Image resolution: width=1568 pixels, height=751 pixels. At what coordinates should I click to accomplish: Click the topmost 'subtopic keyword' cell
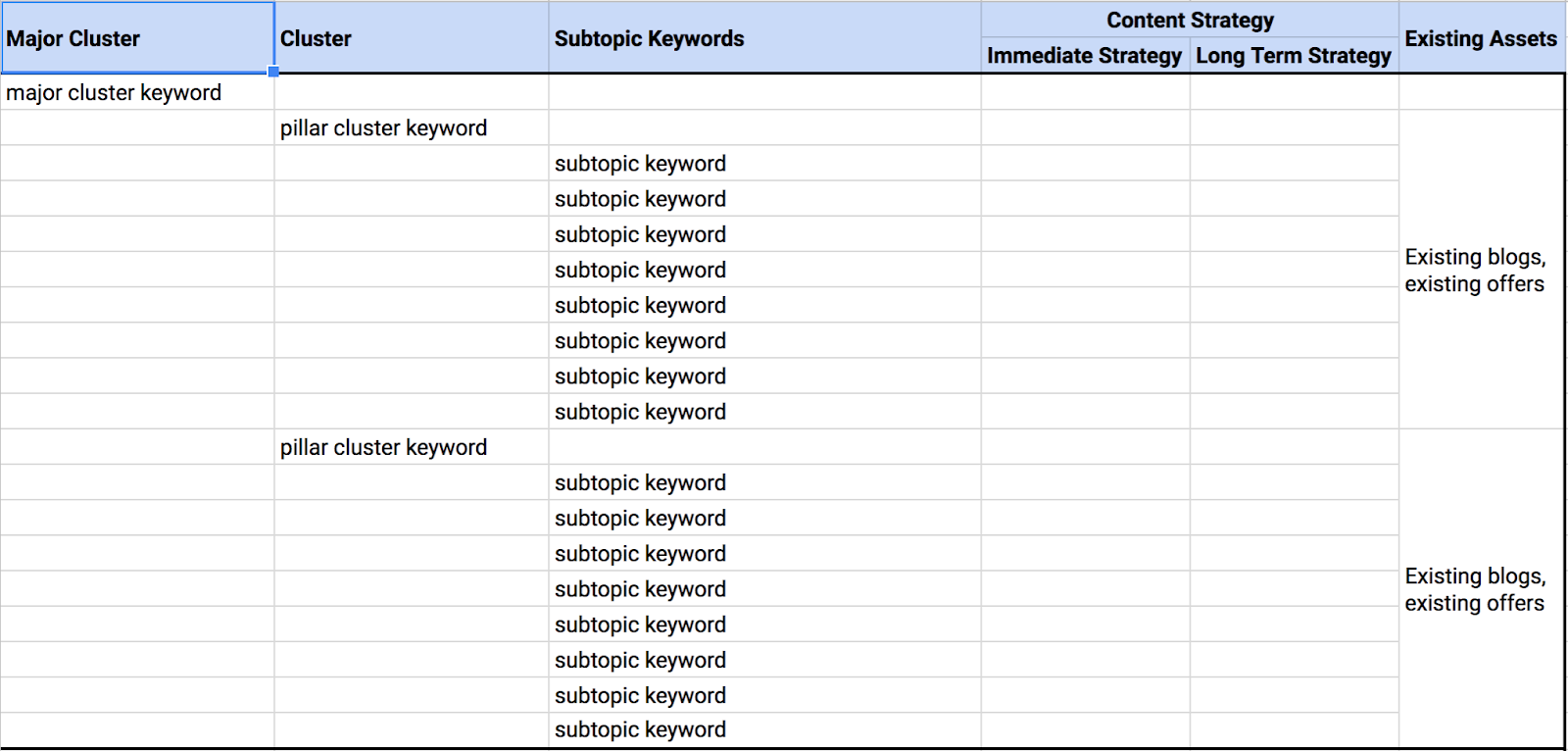(x=763, y=164)
